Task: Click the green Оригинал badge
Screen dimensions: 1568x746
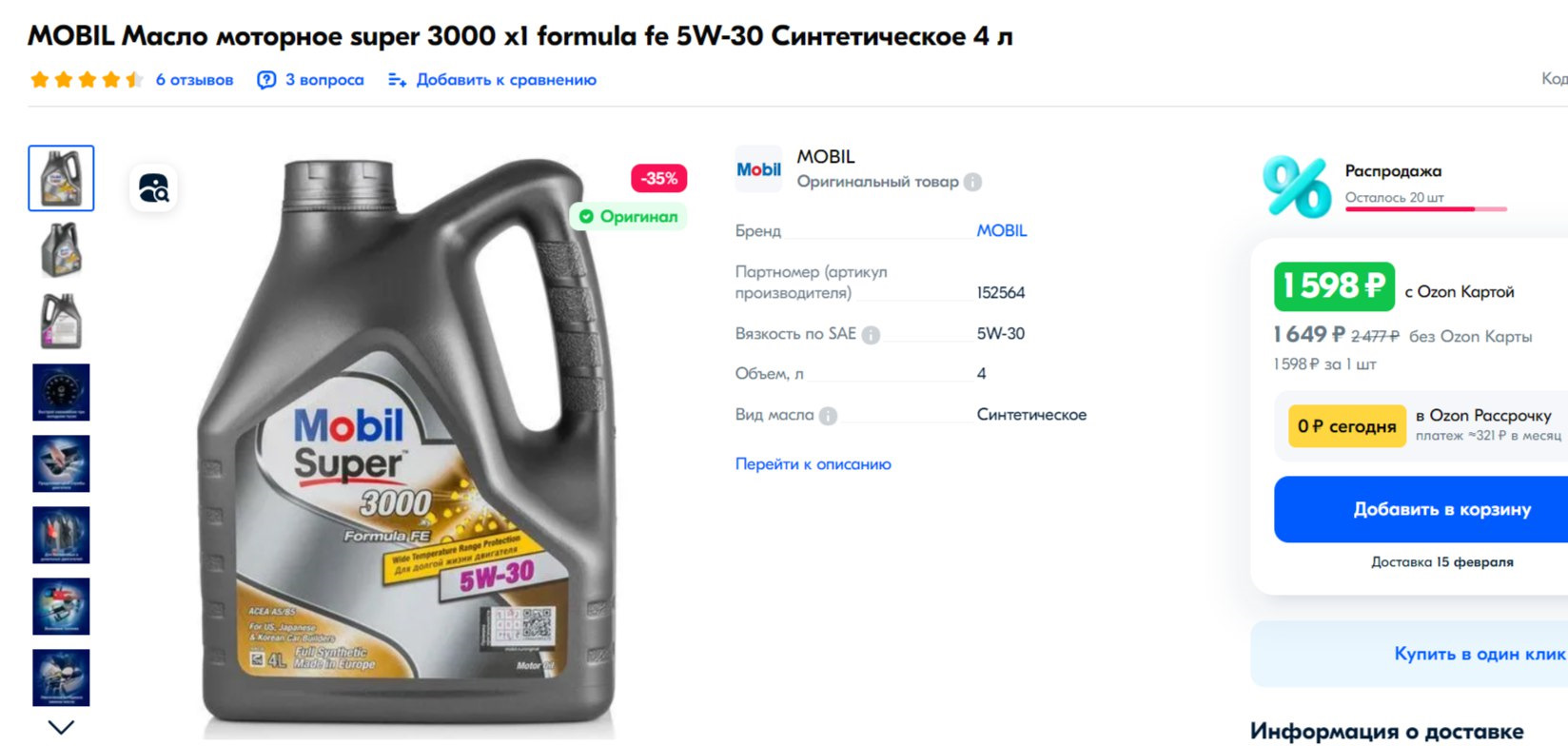Action: point(628,217)
